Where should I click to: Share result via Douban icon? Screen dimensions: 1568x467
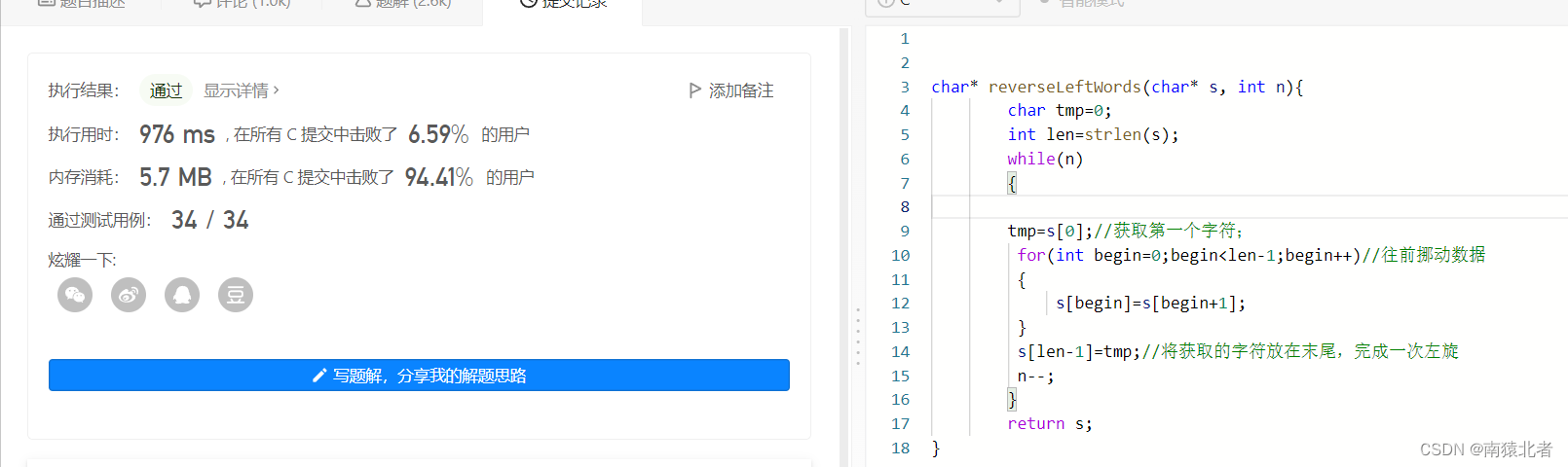(x=236, y=295)
